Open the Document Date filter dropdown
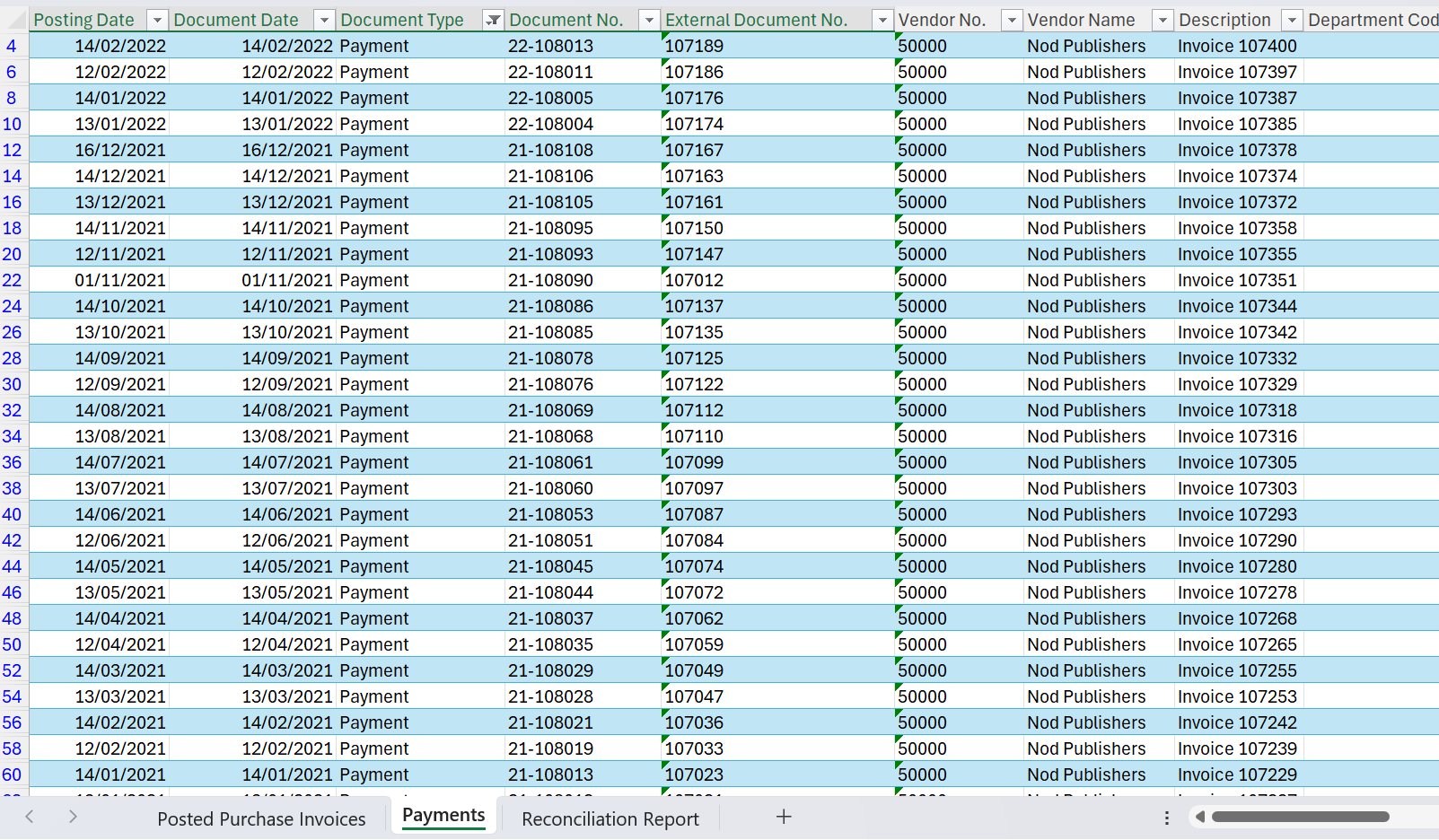The height and width of the screenshot is (840, 1439). 324,20
